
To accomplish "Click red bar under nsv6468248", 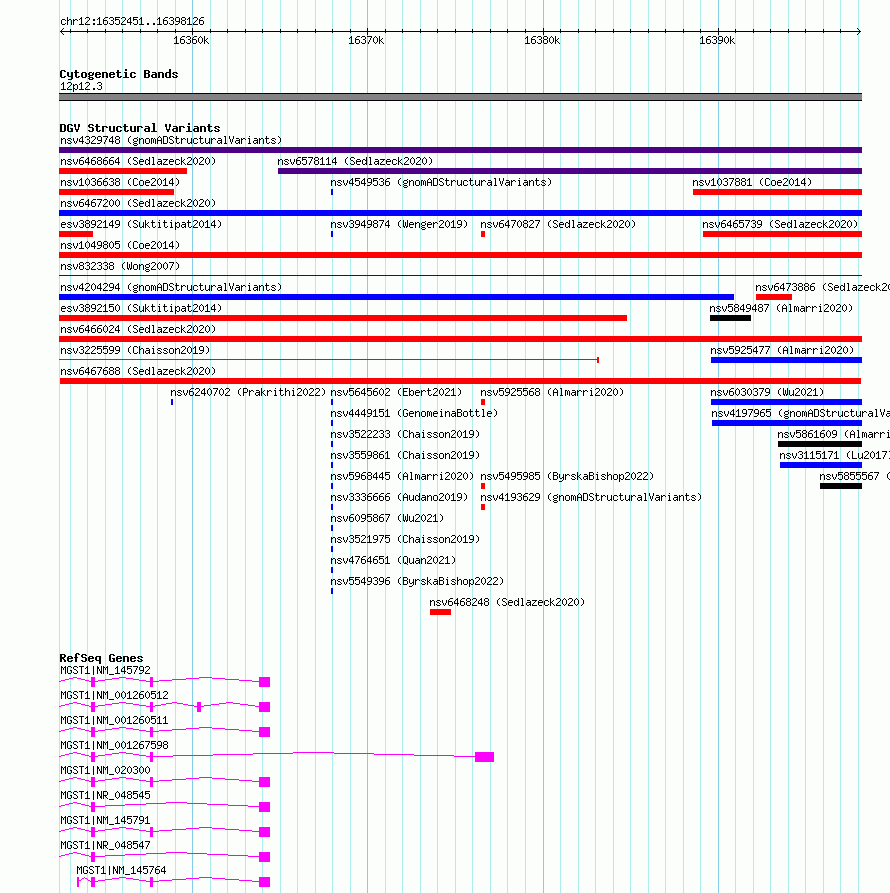I will coord(440,612).
